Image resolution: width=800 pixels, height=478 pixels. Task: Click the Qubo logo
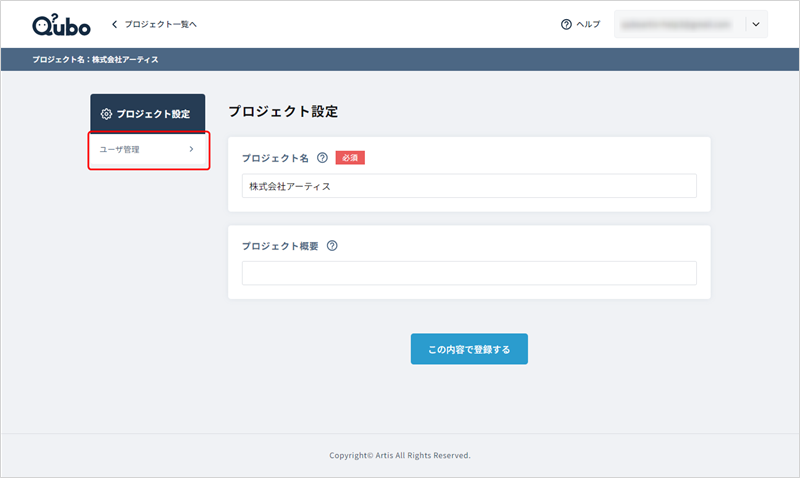pos(62,24)
